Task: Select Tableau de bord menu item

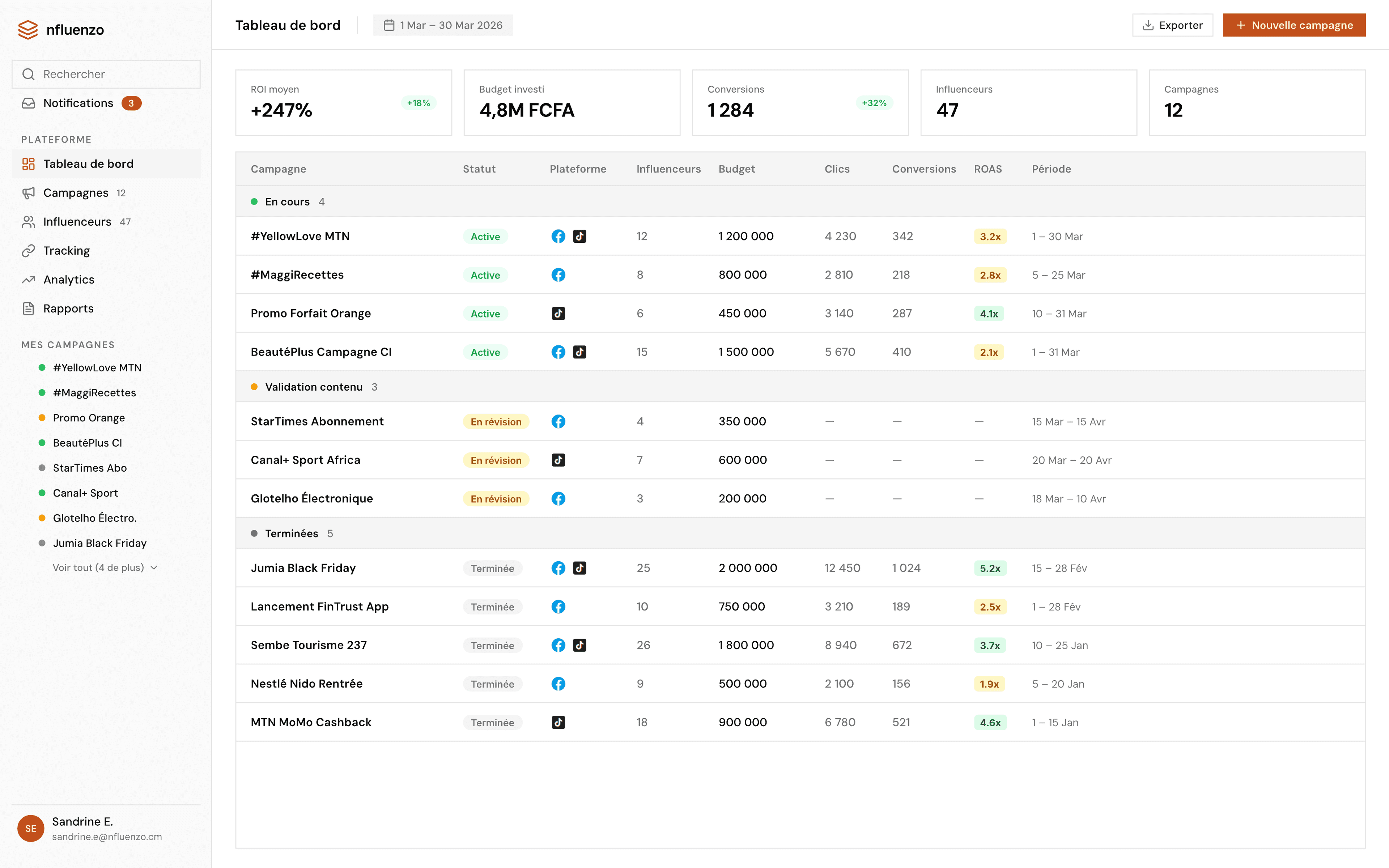Action: (88, 164)
